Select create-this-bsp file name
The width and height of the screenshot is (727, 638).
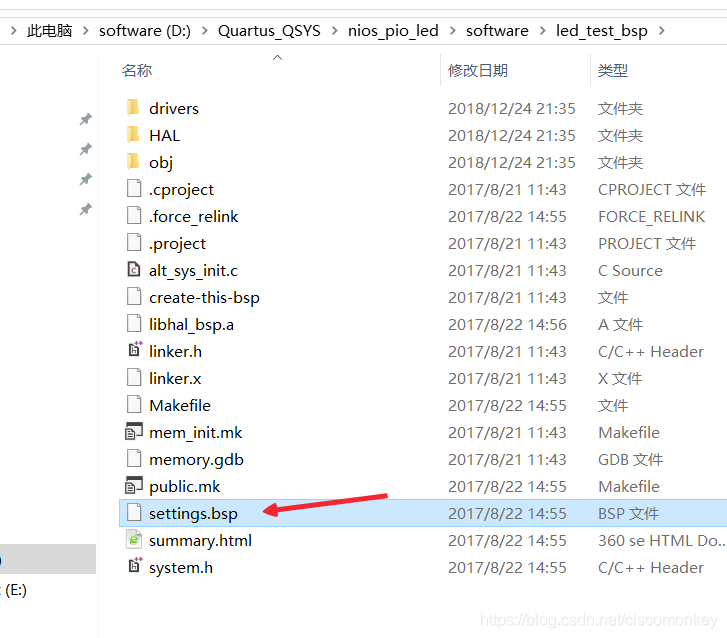click(x=204, y=298)
